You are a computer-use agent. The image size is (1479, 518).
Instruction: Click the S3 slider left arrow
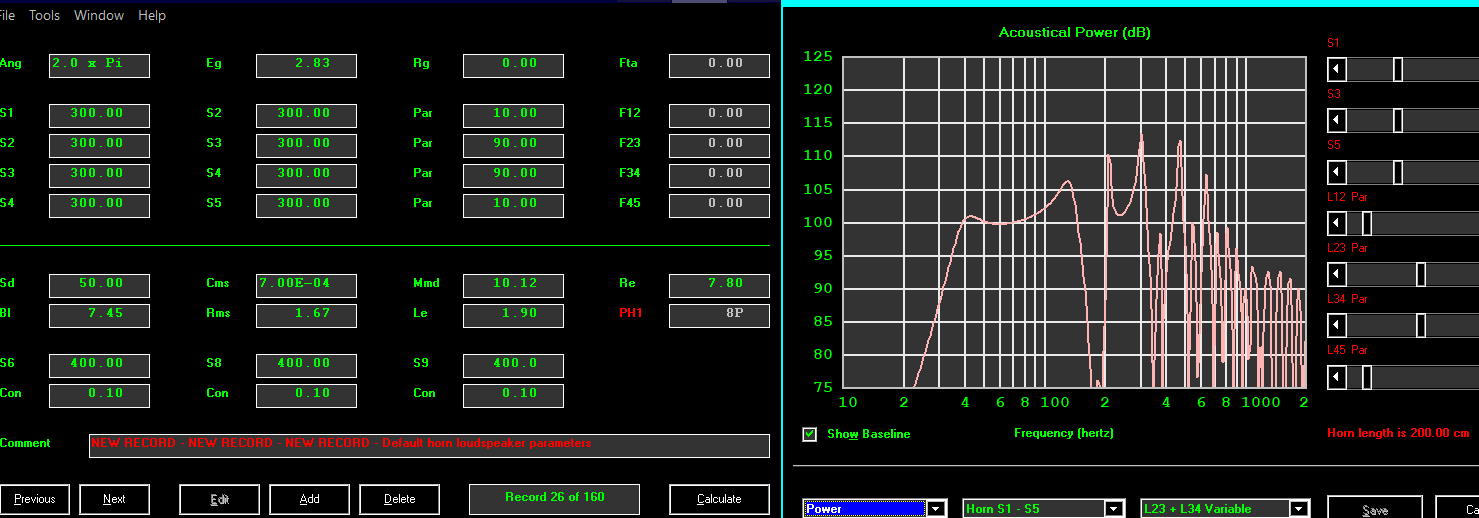click(x=1336, y=120)
